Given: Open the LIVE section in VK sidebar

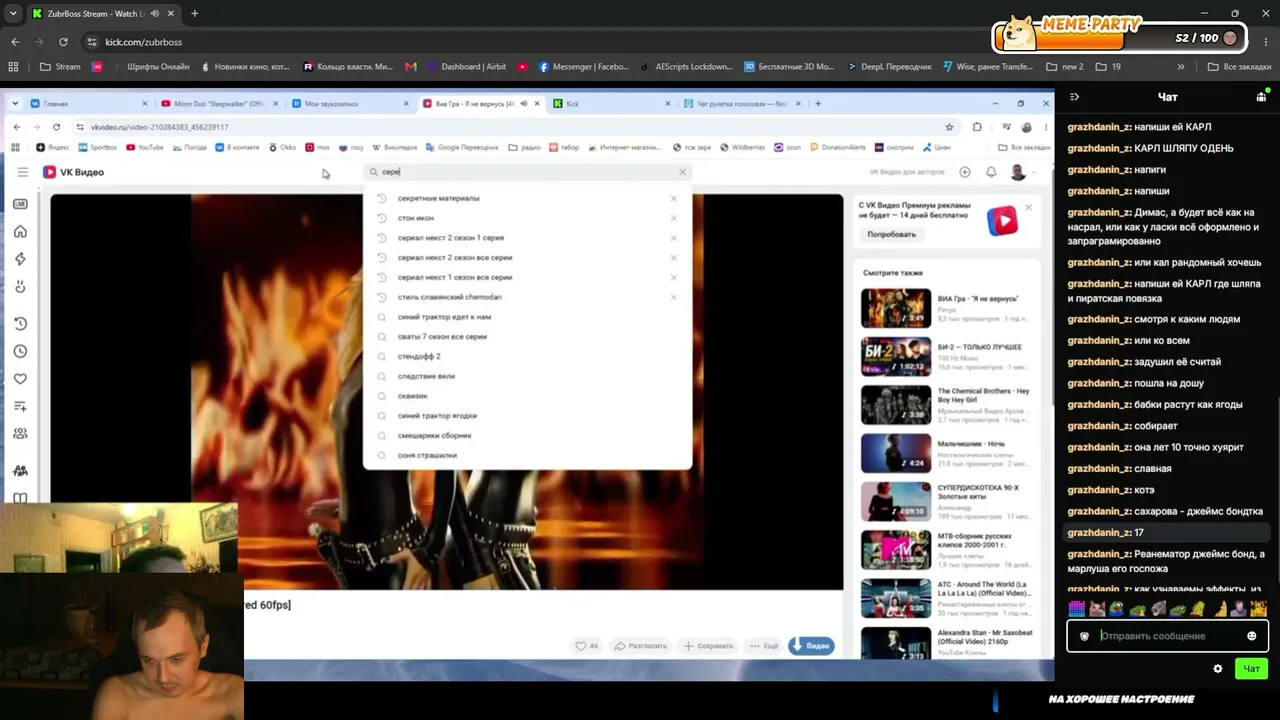Looking at the screenshot, I should pyautogui.click(x=20, y=204).
